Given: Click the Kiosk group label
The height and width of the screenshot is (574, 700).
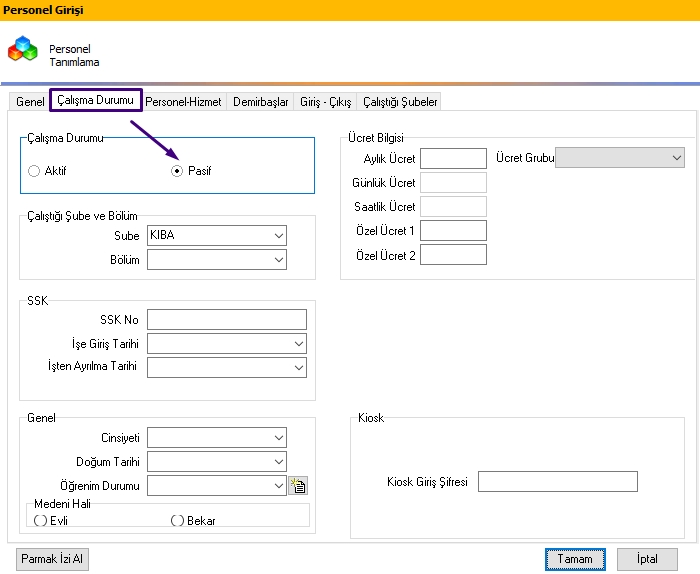Looking at the screenshot, I should click(x=371, y=418).
